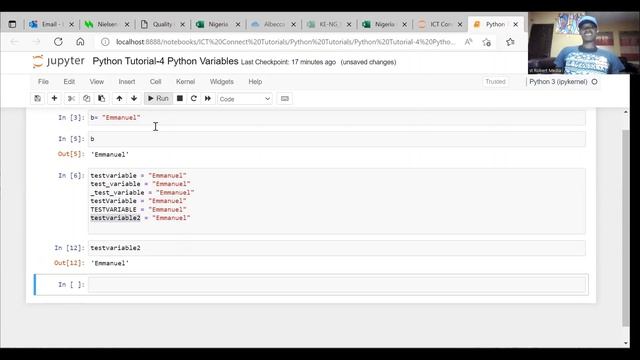Viewport: 640px width, 360px height.
Task: Click cell In [12] containing testvariable2
Action: pos(337,248)
